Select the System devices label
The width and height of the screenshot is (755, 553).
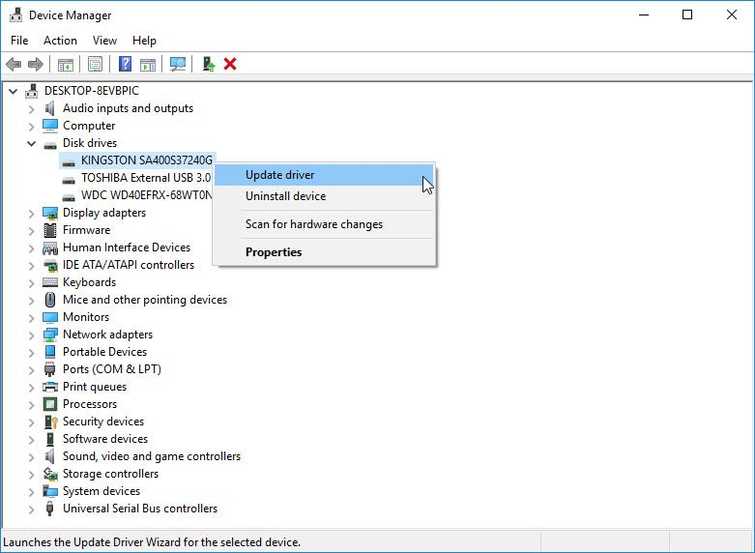coord(101,491)
